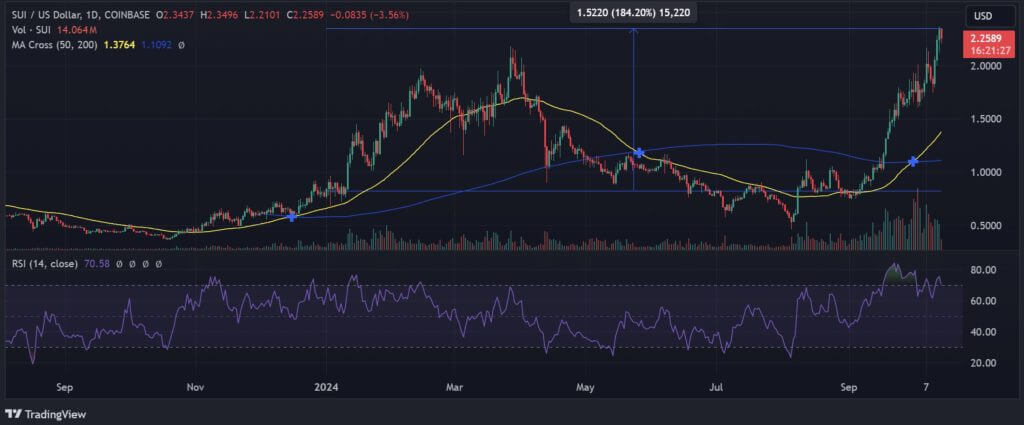
Task: Click the MA cross marker near 2024
Action: coord(292,217)
